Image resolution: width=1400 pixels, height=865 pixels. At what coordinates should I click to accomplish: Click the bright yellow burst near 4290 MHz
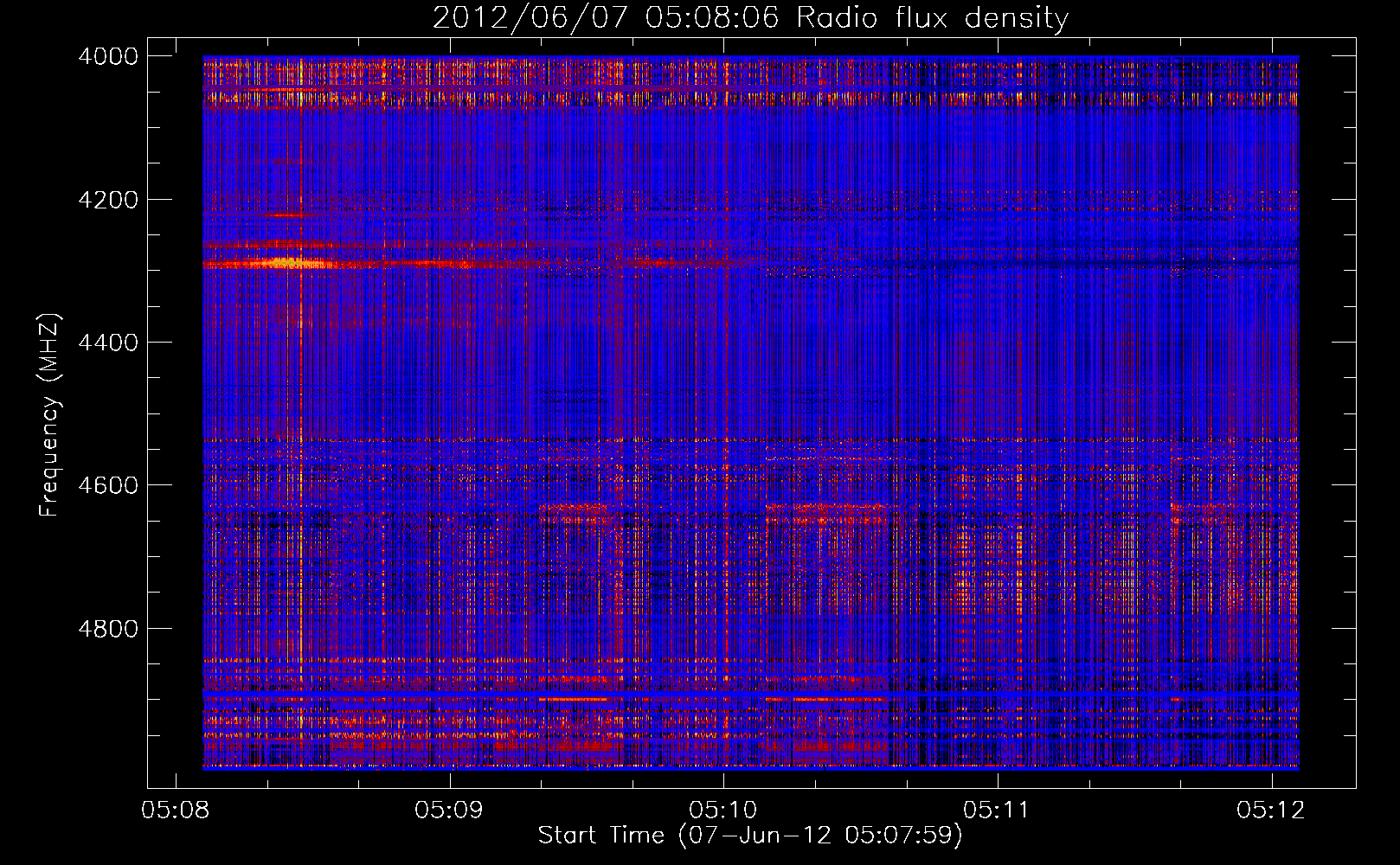289,262
